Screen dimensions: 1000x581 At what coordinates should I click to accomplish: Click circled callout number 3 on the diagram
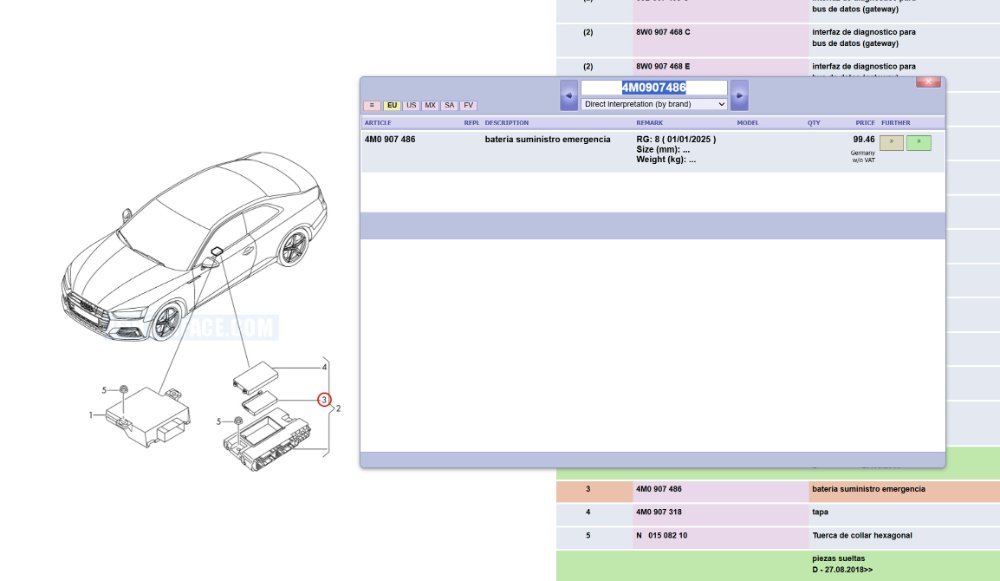coord(324,400)
